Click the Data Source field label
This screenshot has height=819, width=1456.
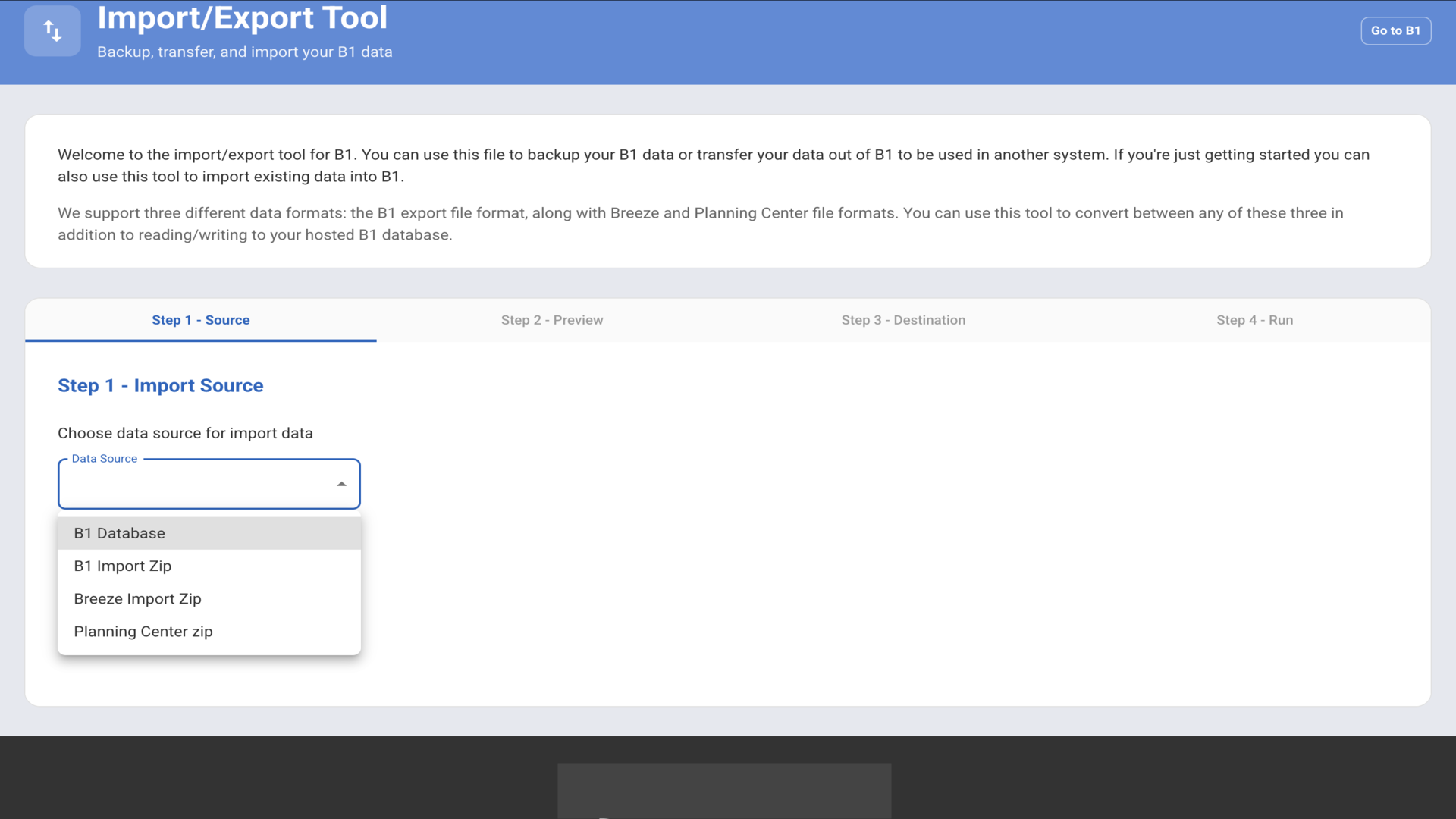tap(104, 459)
